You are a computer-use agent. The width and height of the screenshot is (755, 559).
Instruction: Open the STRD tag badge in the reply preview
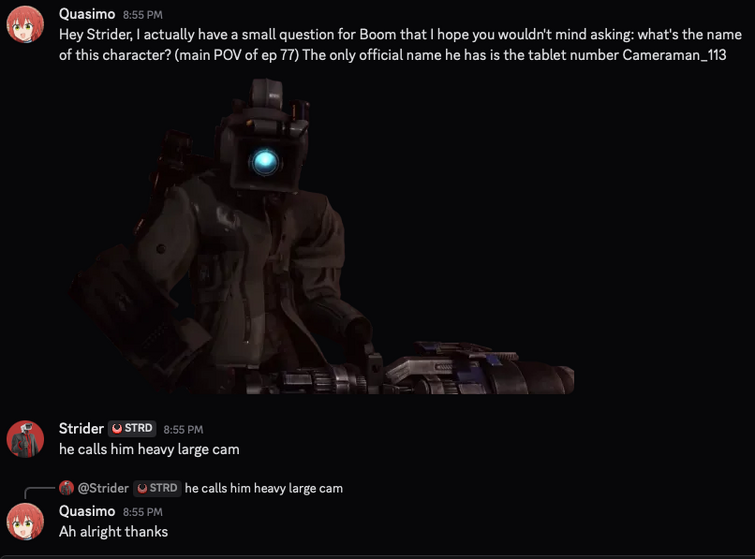157,488
